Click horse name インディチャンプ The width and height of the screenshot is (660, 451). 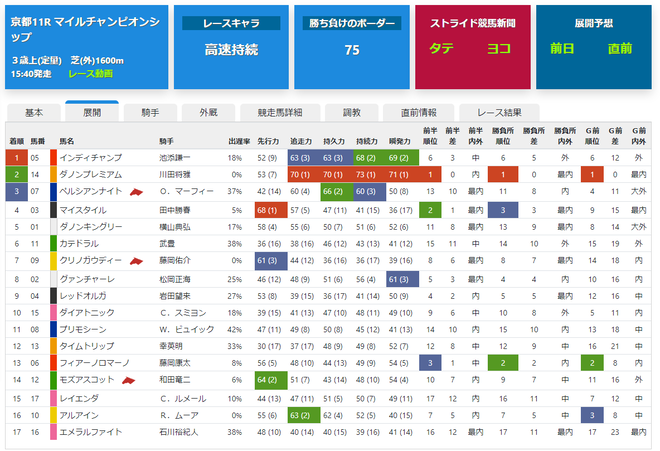tap(90, 157)
